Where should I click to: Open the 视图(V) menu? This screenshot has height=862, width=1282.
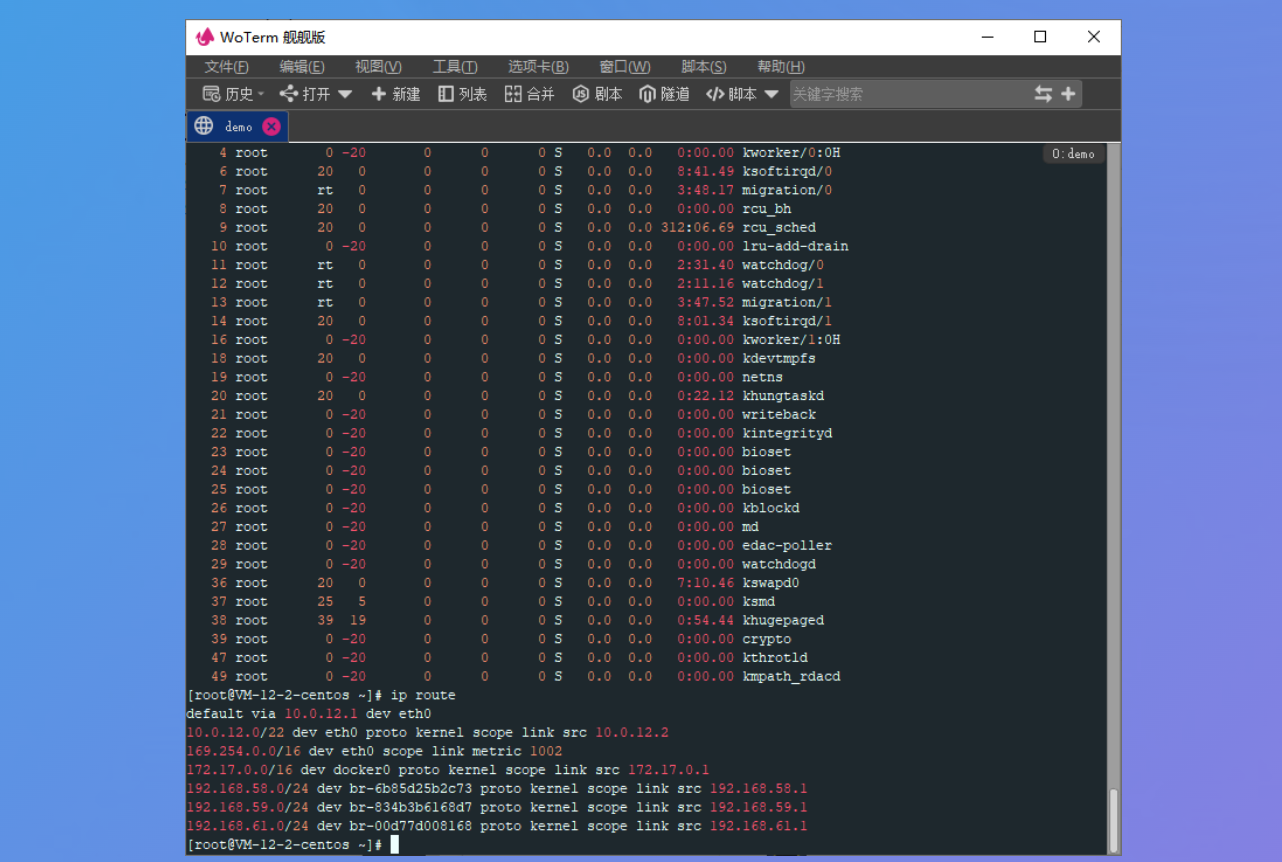(x=378, y=67)
